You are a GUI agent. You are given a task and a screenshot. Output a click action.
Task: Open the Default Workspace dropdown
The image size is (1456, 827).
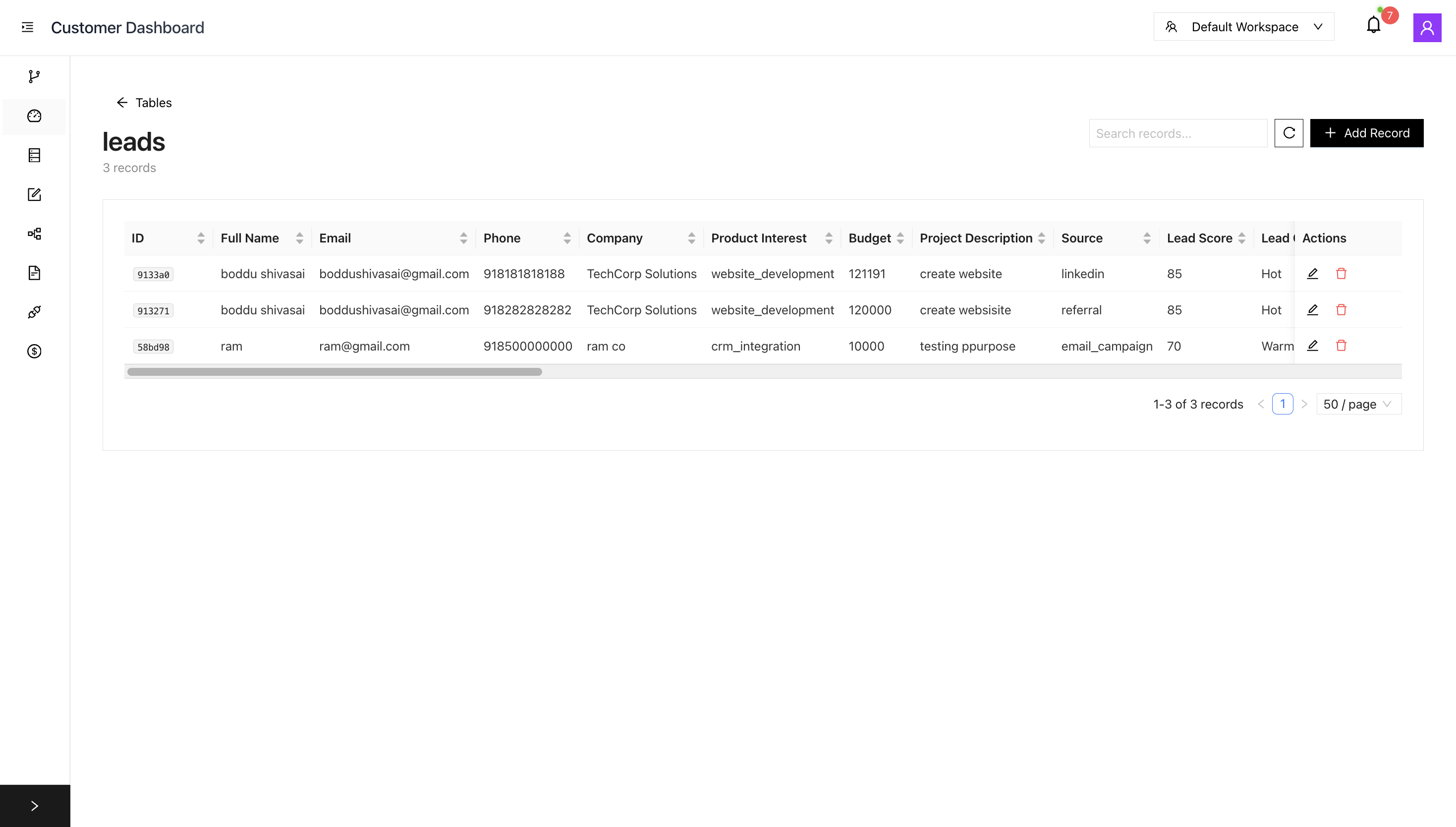point(1243,27)
